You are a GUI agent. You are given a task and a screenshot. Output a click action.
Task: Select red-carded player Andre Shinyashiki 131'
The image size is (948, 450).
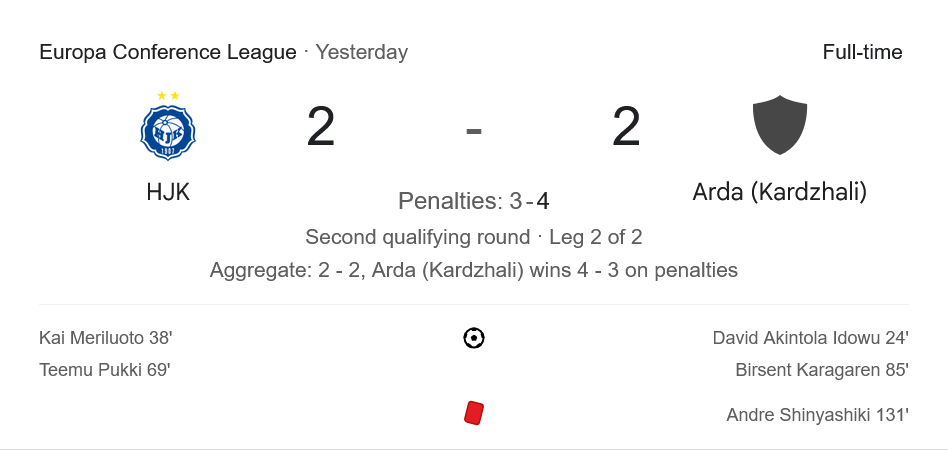click(817, 414)
